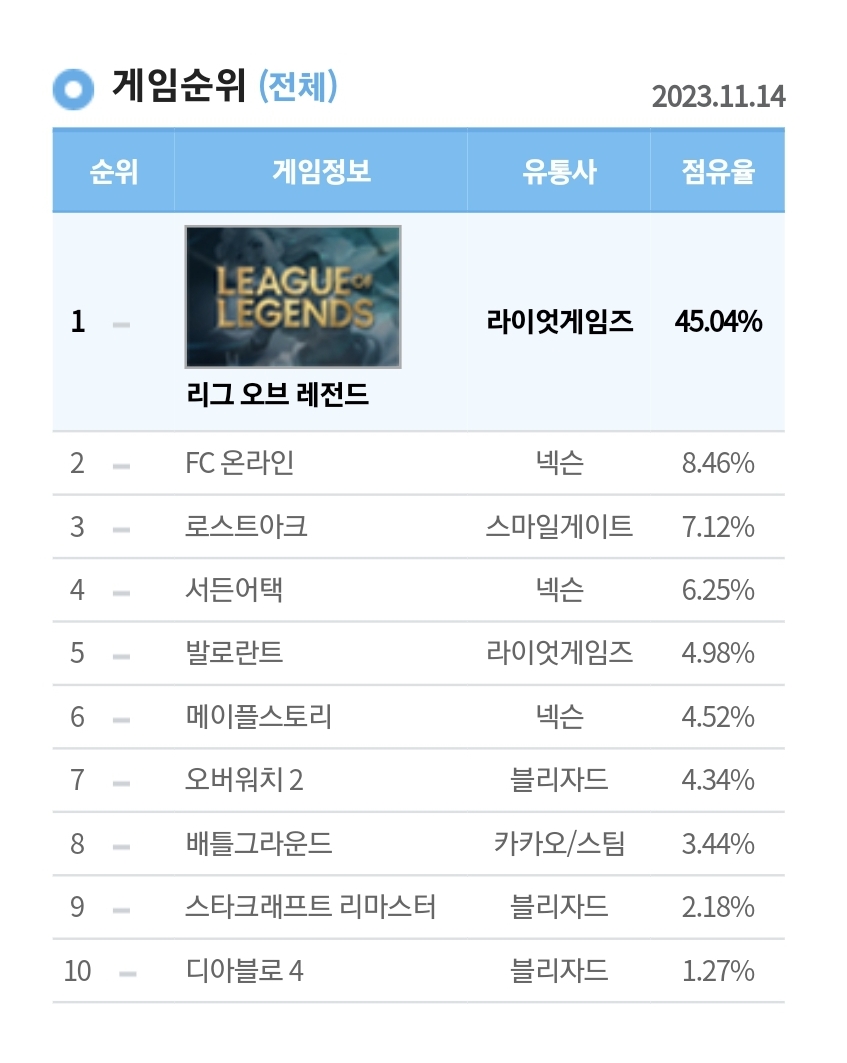Screen dimensions: 847x1063
Task: Open the 디아블로 4 game entry
Action: coord(244,970)
